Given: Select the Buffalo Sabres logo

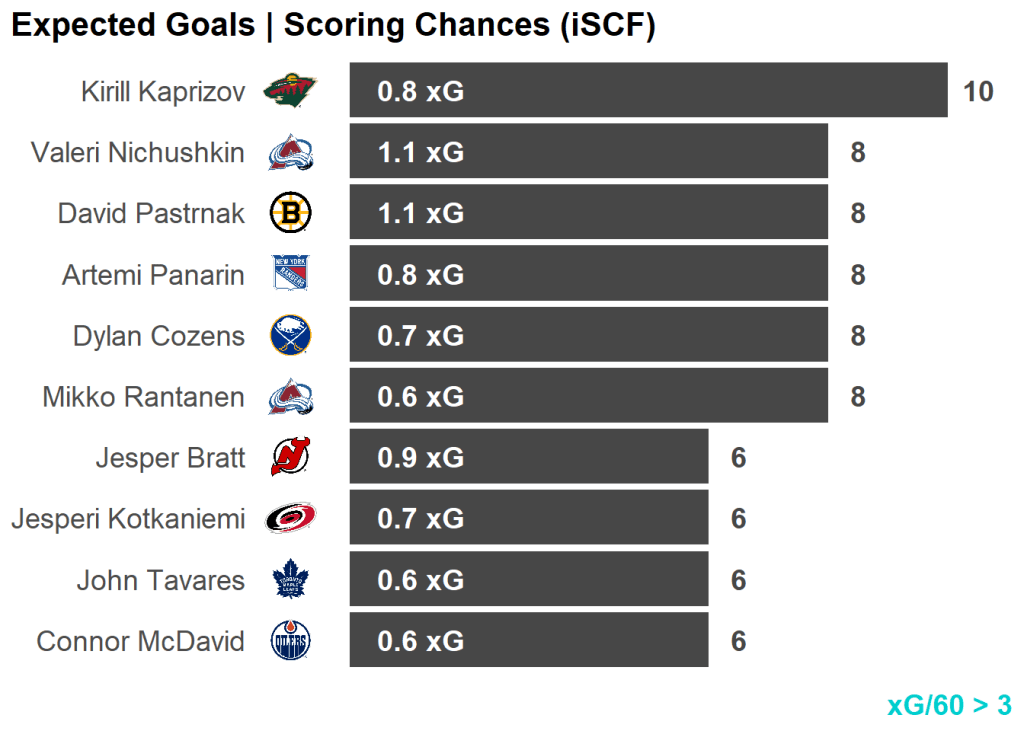Looking at the screenshot, I should 290,336.
